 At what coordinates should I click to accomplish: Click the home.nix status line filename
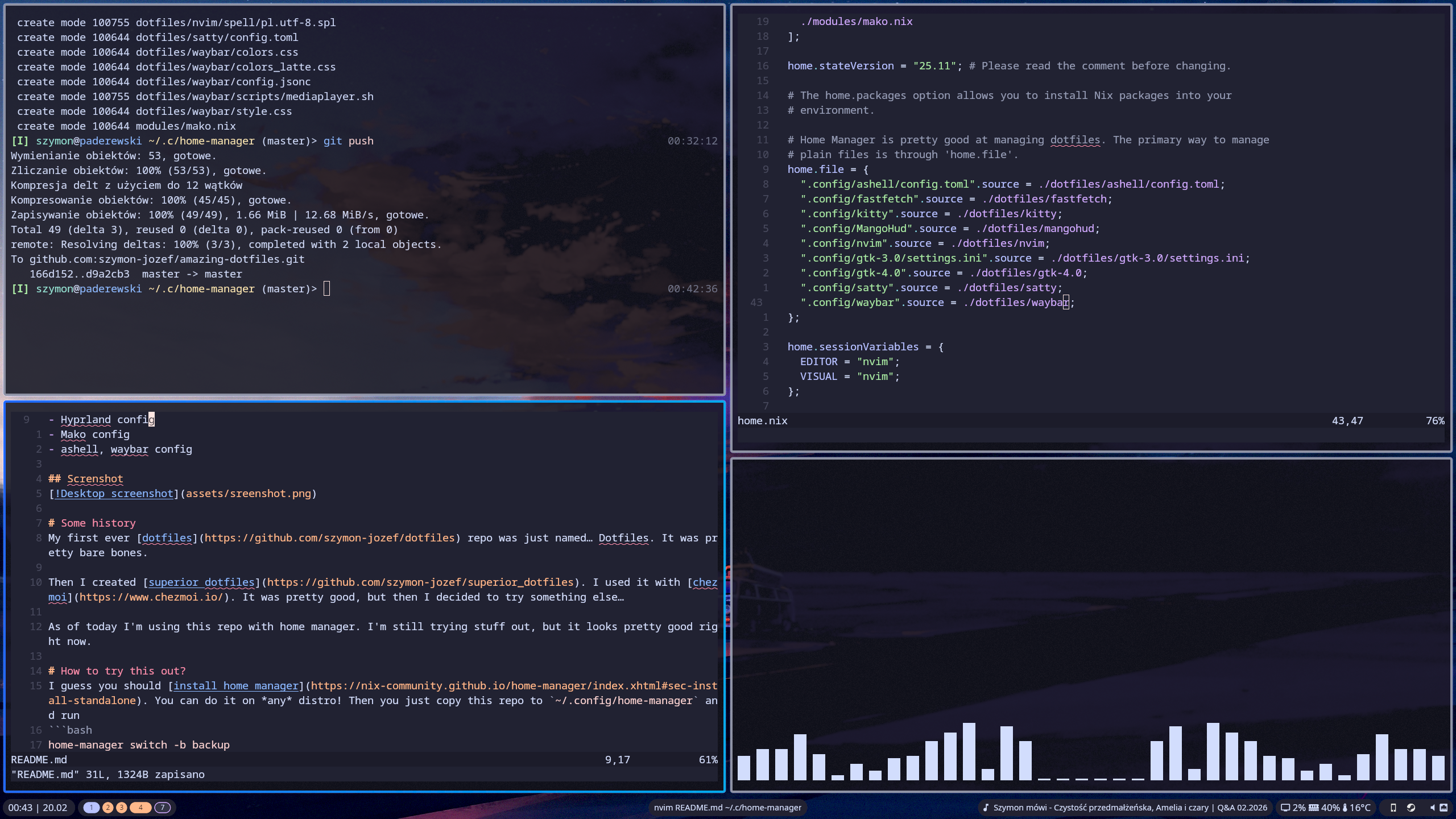[763, 420]
